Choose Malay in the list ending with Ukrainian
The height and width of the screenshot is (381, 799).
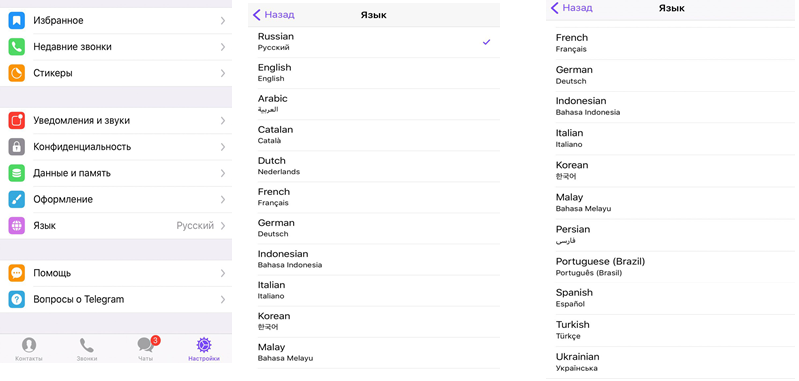point(672,203)
